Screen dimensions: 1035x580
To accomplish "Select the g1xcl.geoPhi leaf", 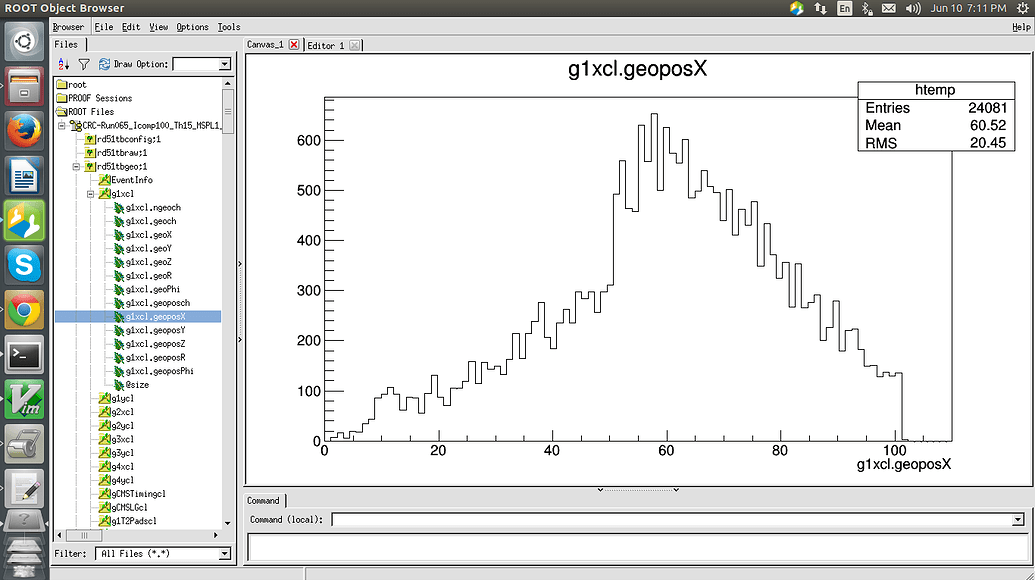I will pos(152,289).
